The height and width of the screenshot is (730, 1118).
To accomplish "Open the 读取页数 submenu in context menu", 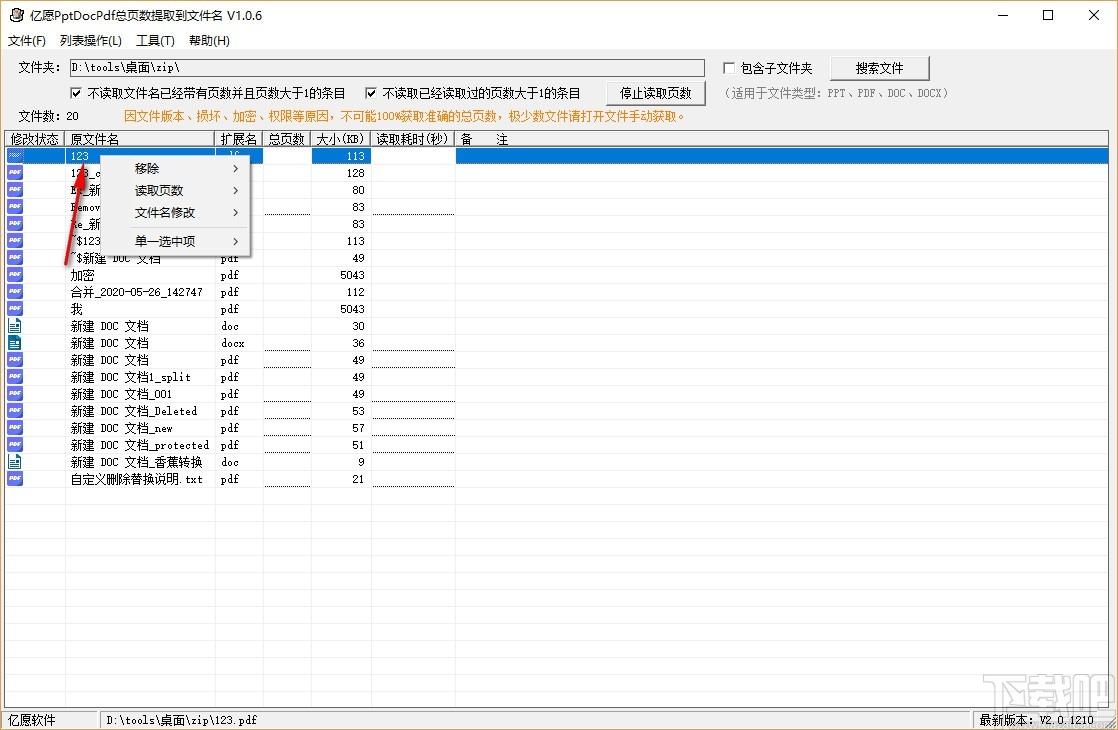I will (175, 190).
